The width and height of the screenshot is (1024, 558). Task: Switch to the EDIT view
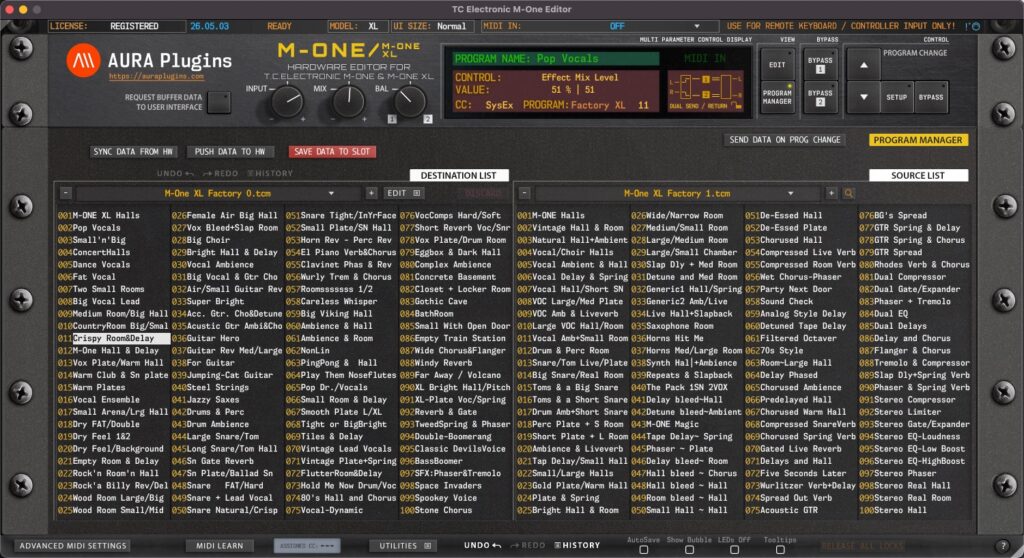(x=777, y=65)
